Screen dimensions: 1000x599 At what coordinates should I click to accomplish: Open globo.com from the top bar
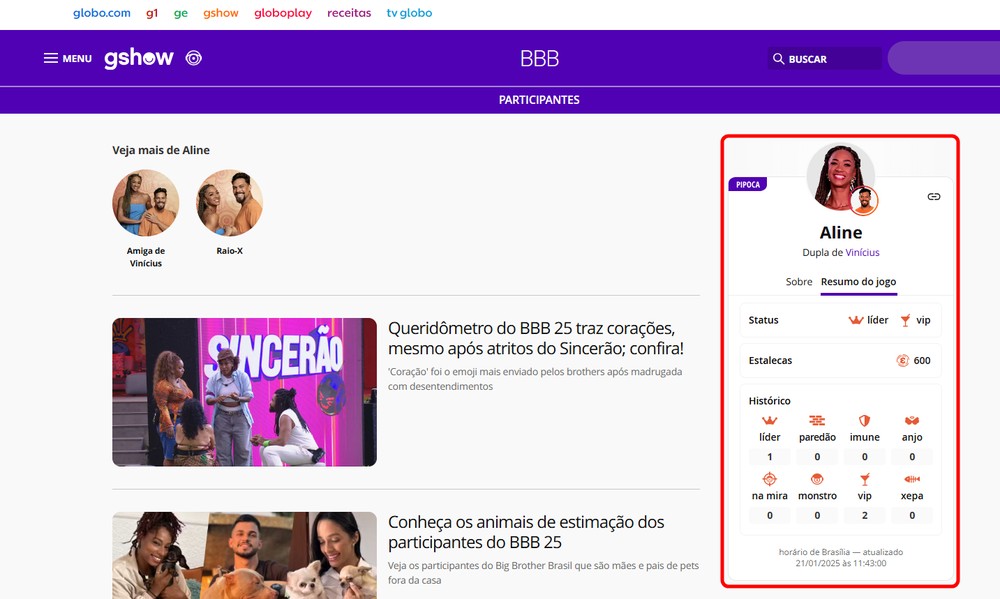102,13
